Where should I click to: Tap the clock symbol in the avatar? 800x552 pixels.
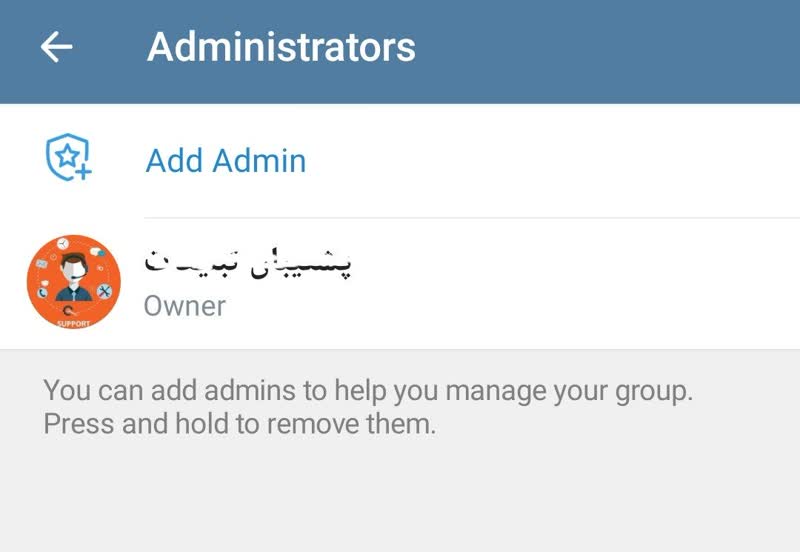coord(62,244)
